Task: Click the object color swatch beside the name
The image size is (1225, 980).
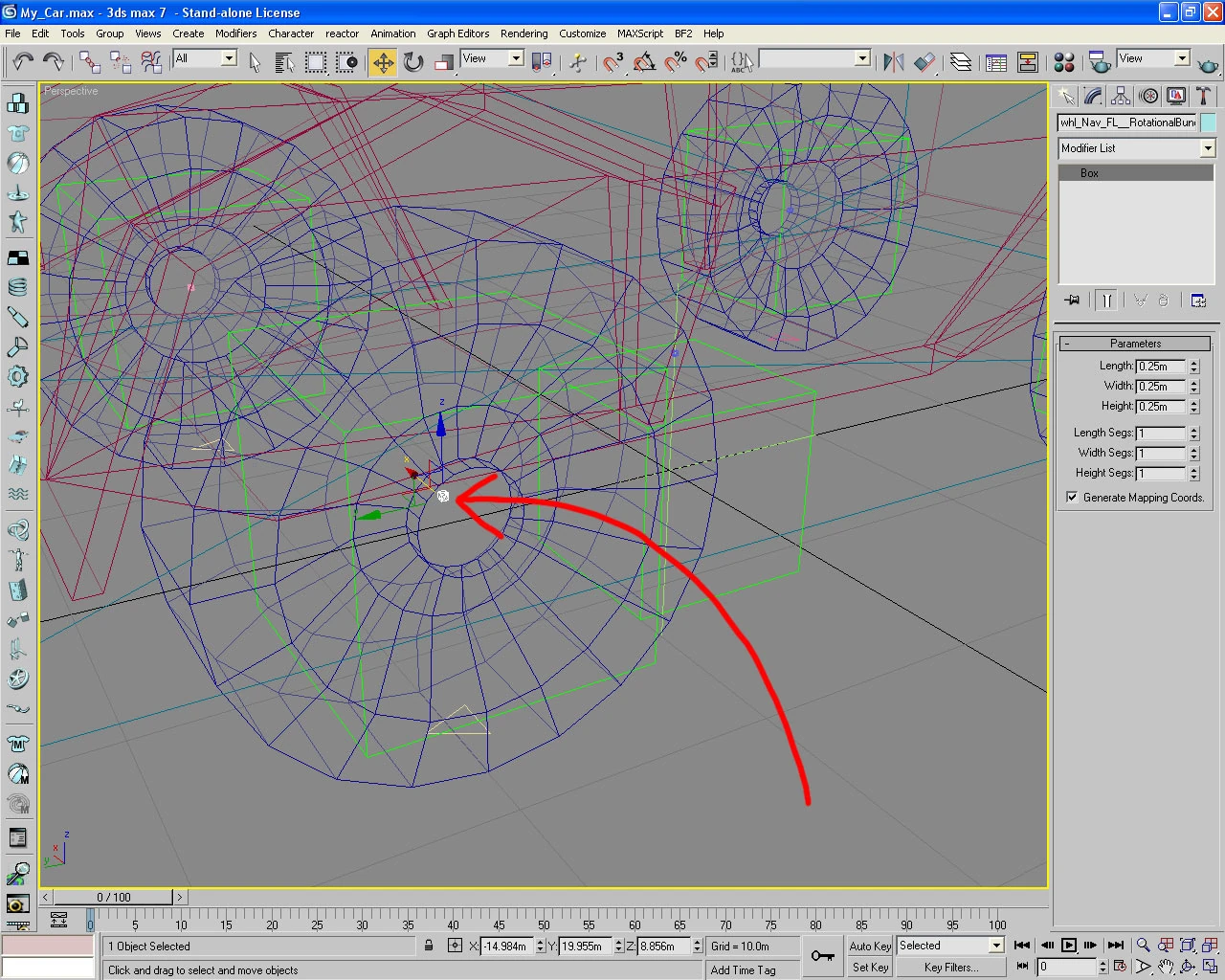Action: coord(1208,122)
